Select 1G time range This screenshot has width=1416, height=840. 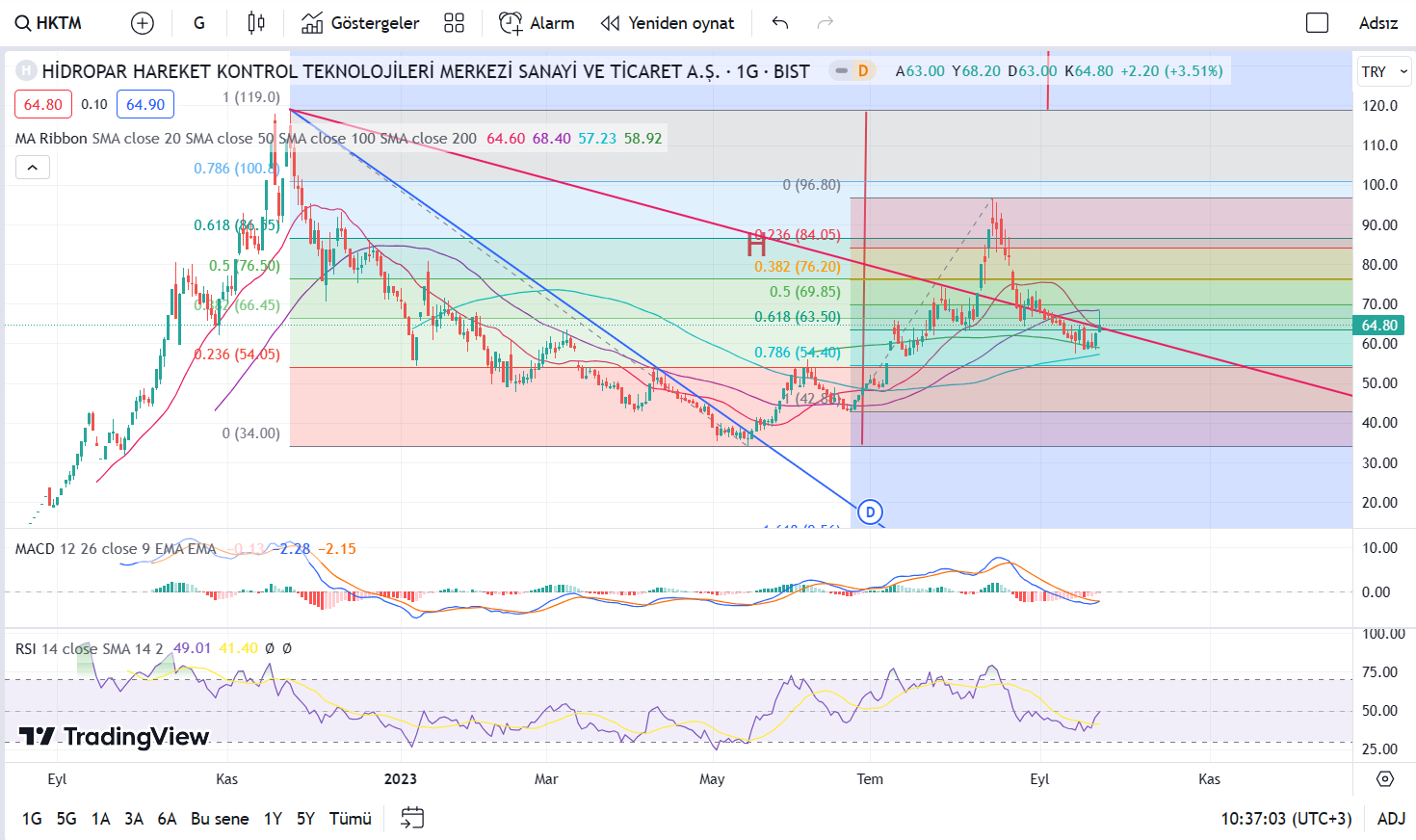[x=32, y=819]
